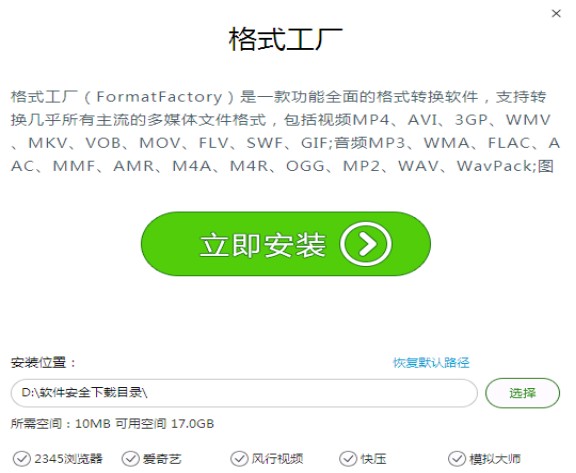Image resolution: width=576 pixels, height=473 pixels.
Task: Untick the 模拟大师 checkbox
Action: point(457,459)
